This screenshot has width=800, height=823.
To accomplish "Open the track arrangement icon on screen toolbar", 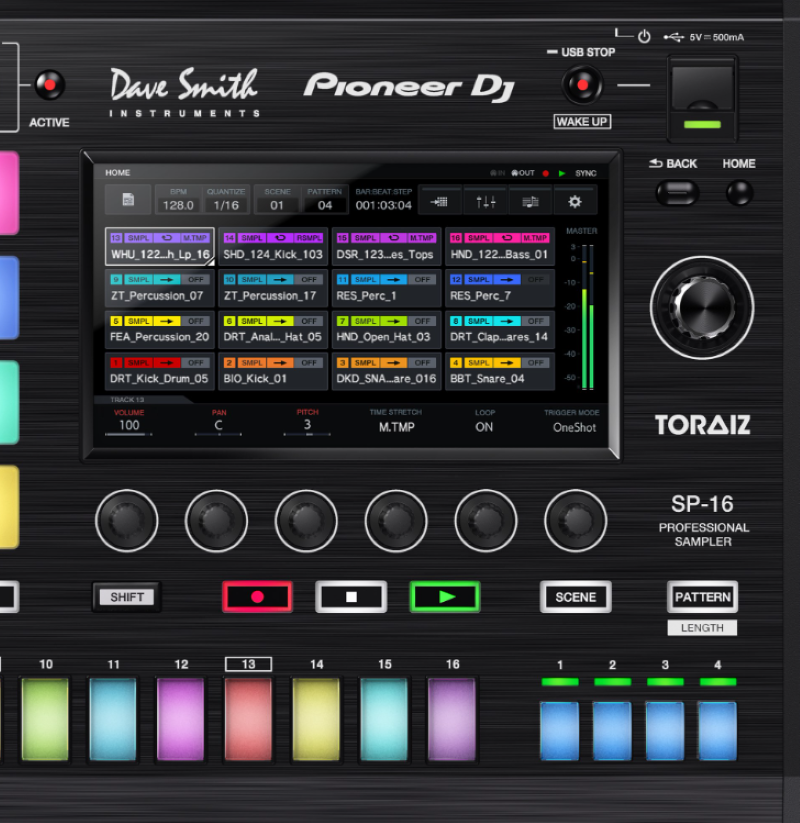I will 439,202.
